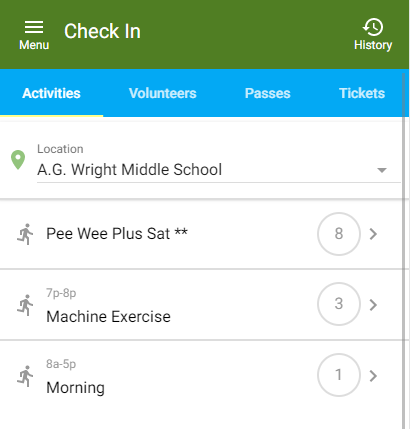Click the green location pin icon
The image size is (410, 429).
coord(18,160)
